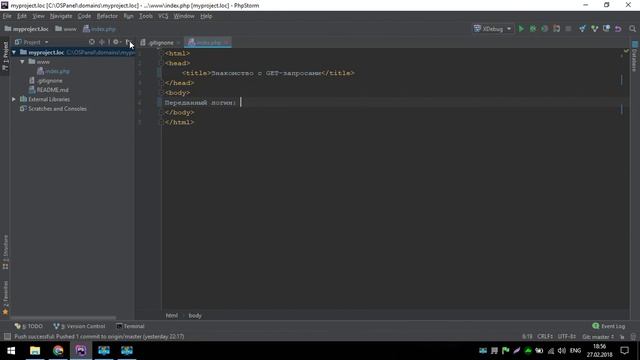Click html breadcrumb below editor

pyautogui.click(x=171, y=316)
